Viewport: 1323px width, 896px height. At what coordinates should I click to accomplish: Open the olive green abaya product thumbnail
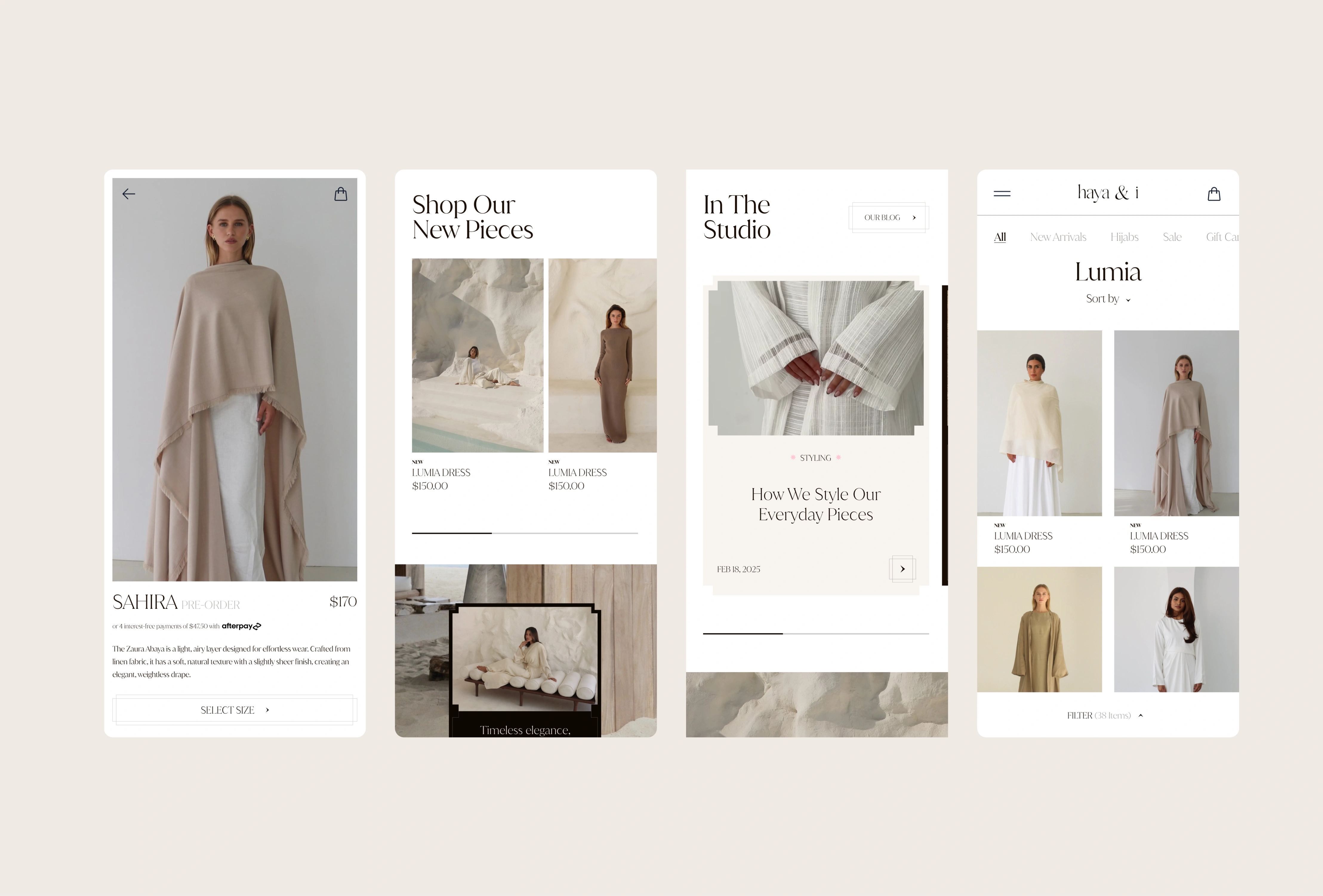(x=1039, y=629)
